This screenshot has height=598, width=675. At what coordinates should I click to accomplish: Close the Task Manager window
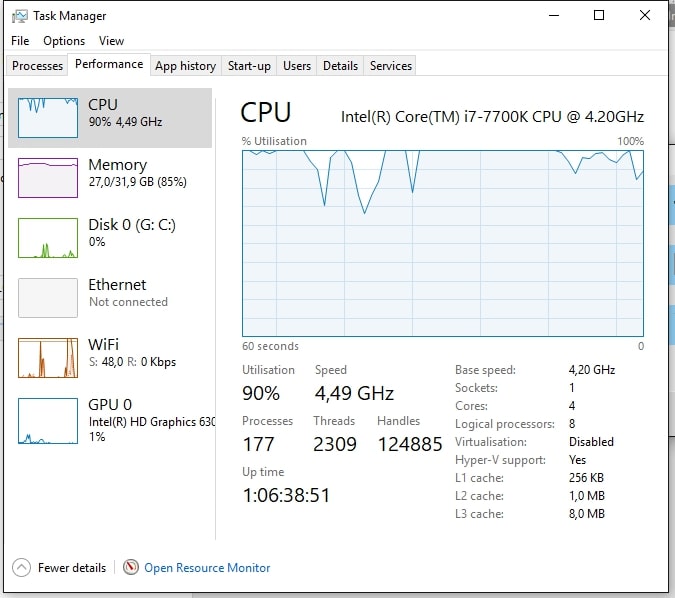[644, 15]
